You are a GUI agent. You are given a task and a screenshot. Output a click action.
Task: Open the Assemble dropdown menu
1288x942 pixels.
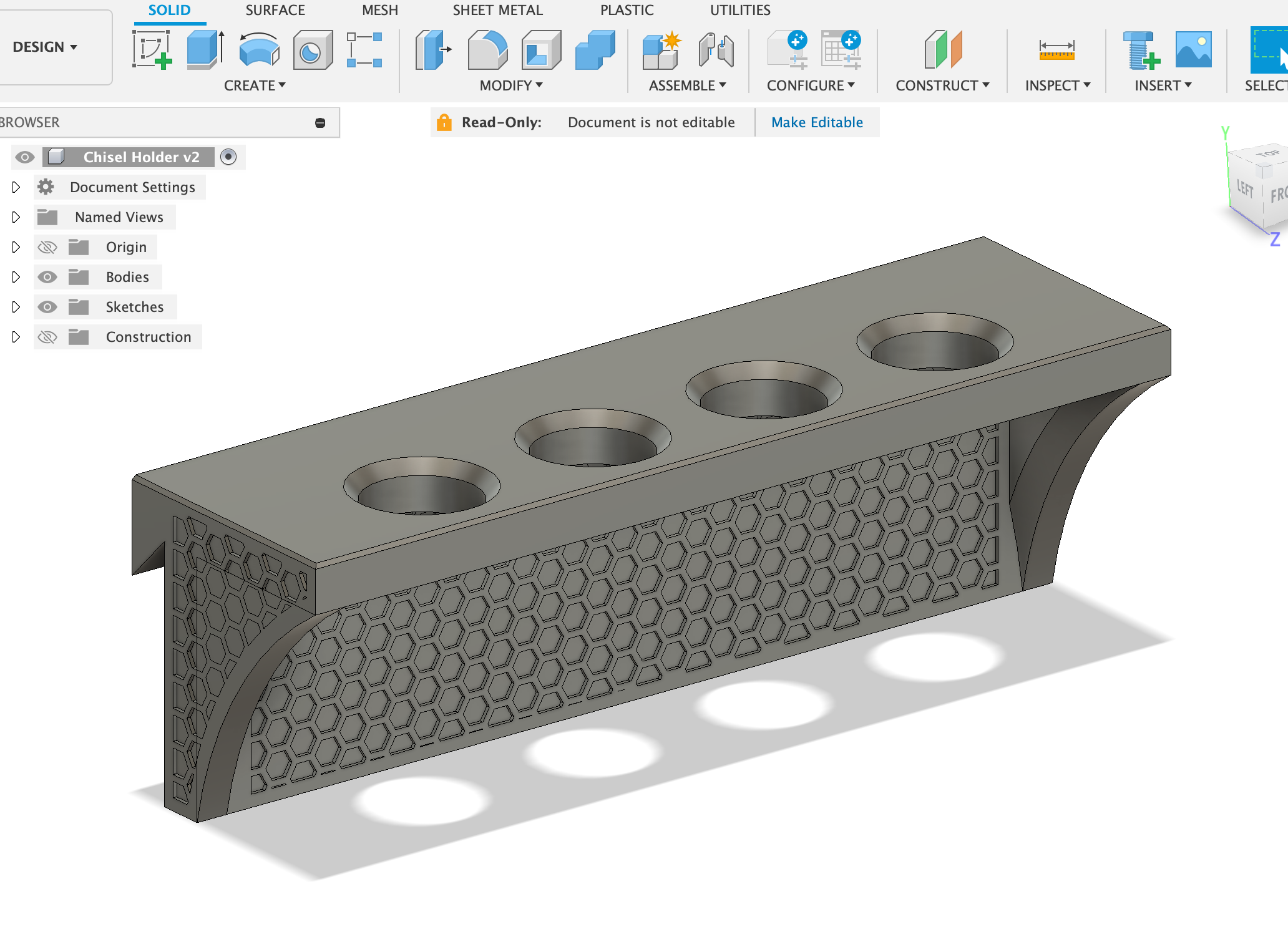coord(687,85)
